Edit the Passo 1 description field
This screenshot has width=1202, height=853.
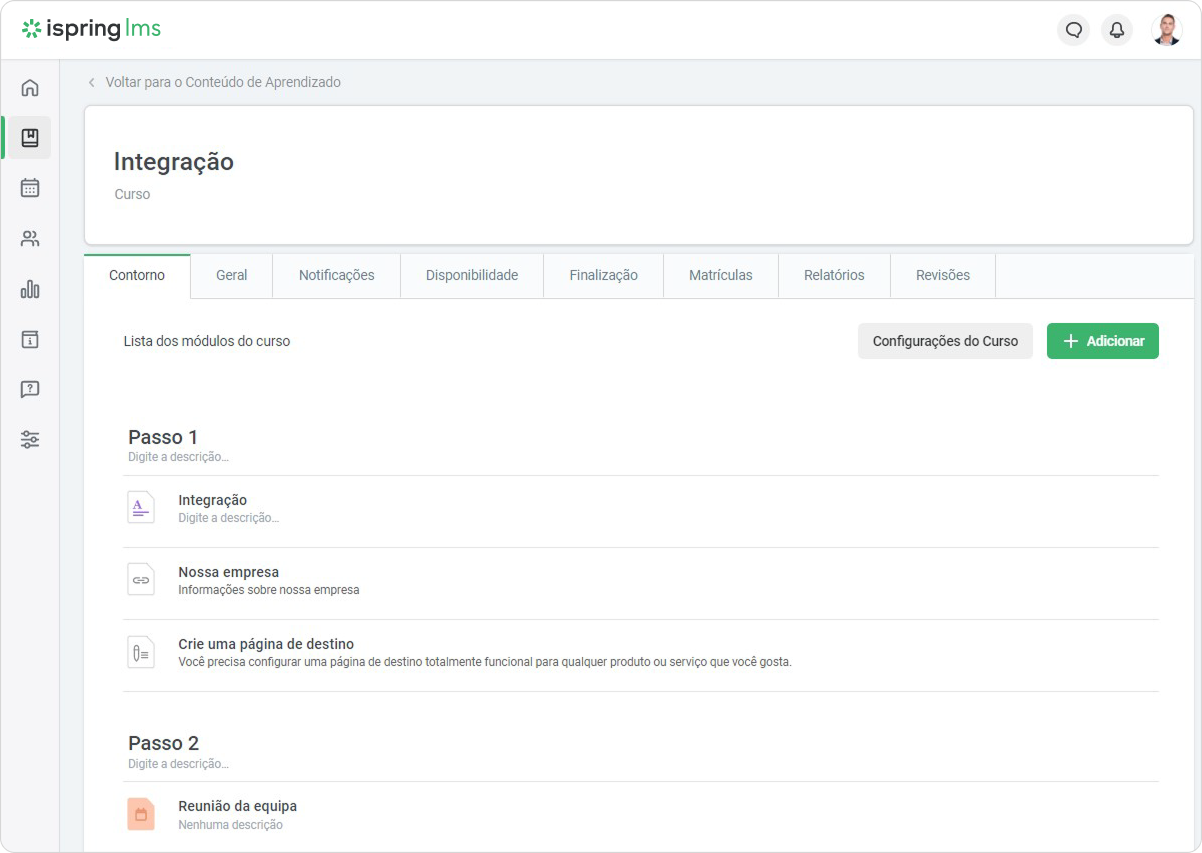click(x=178, y=457)
